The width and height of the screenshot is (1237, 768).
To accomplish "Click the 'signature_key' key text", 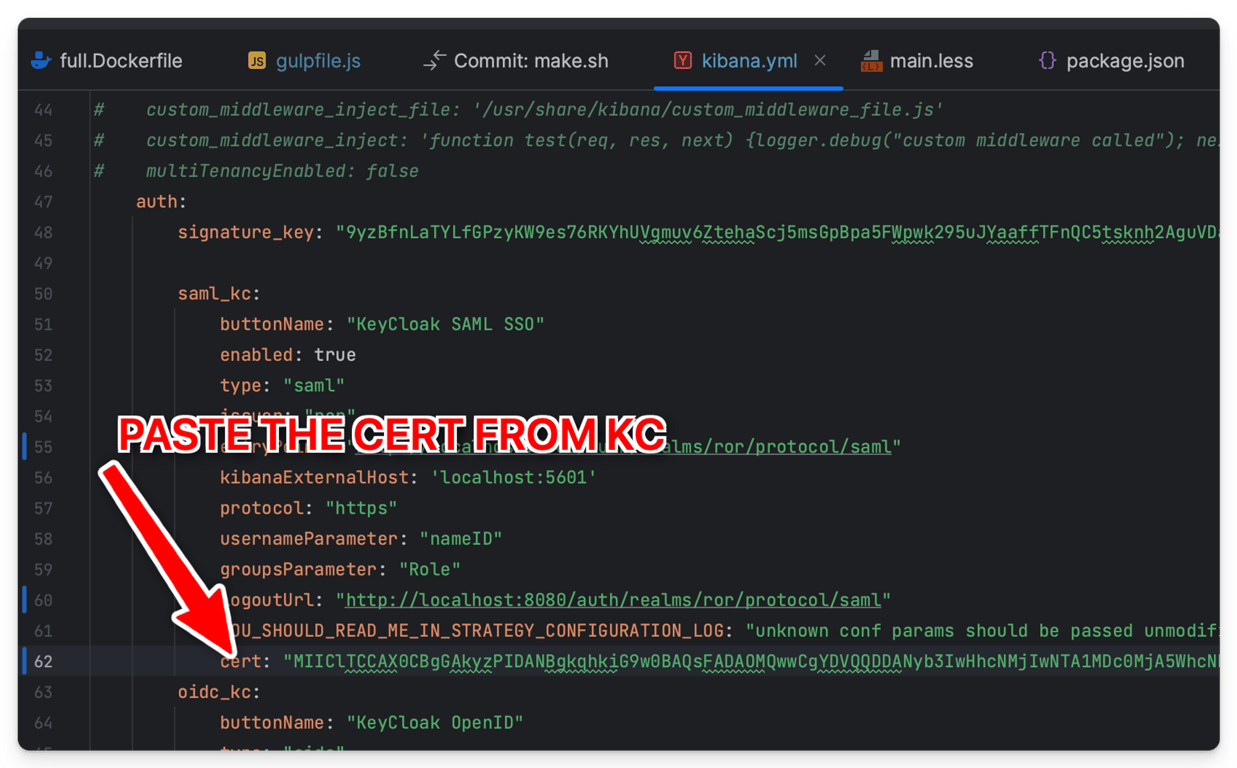I will point(246,232).
